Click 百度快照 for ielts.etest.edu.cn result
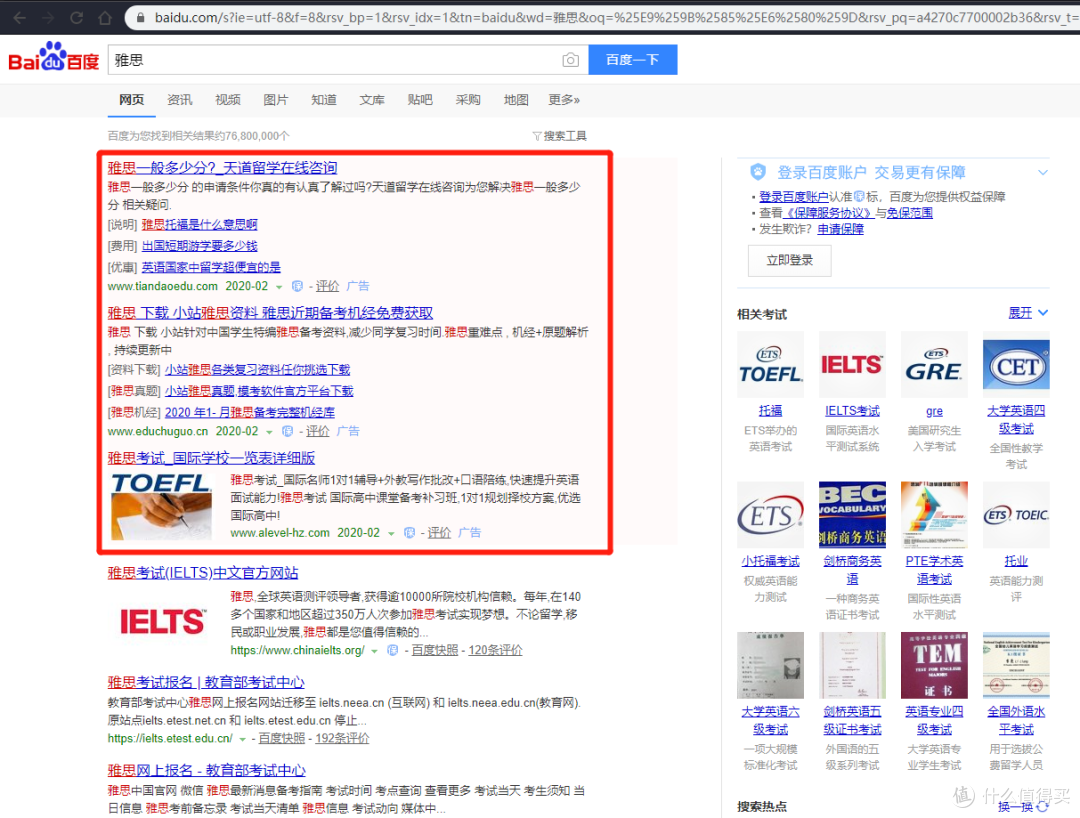Image resolution: width=1080 pixels, height=818 pixels. [x=282, y=739]
